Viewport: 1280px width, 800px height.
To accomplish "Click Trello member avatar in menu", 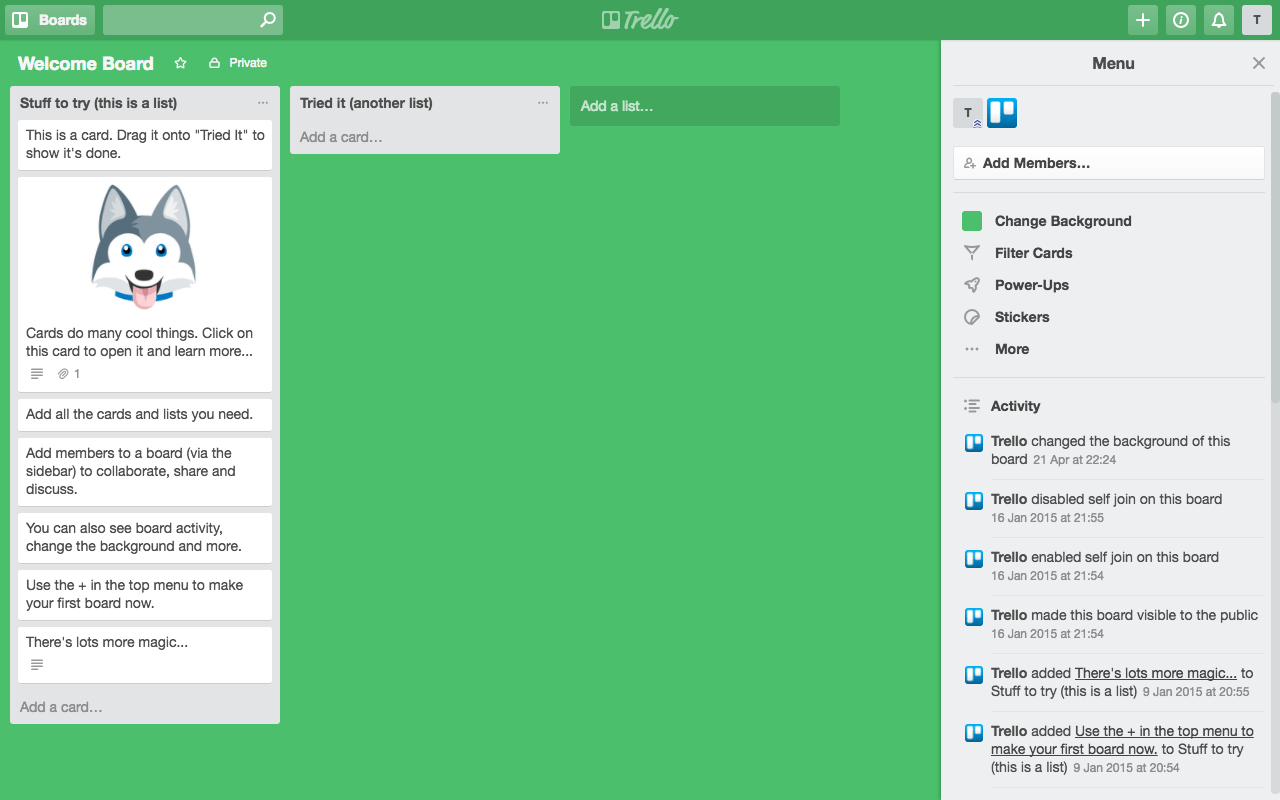I will (1002, 113).
